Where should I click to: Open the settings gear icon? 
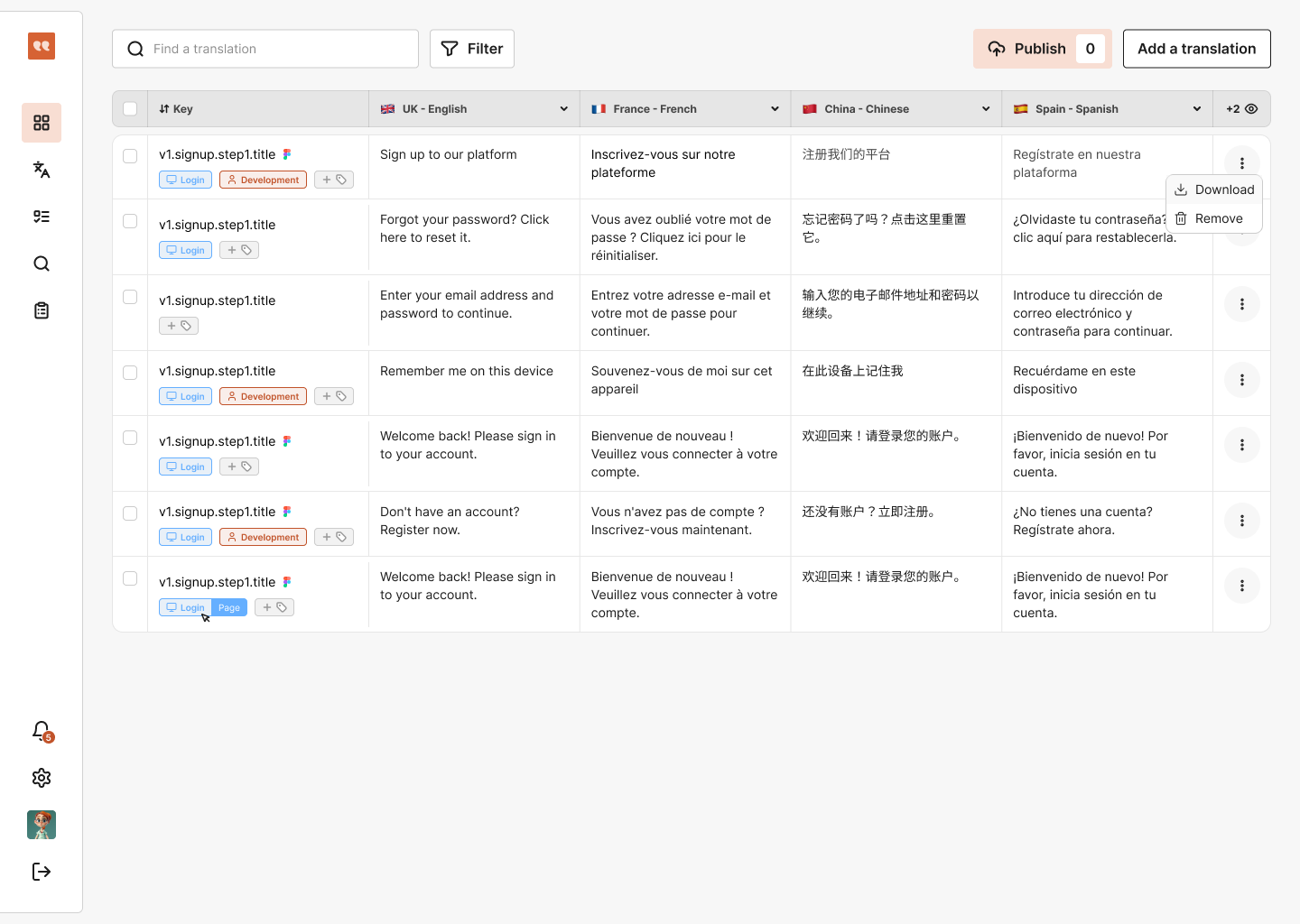click(x=42, y=778)
